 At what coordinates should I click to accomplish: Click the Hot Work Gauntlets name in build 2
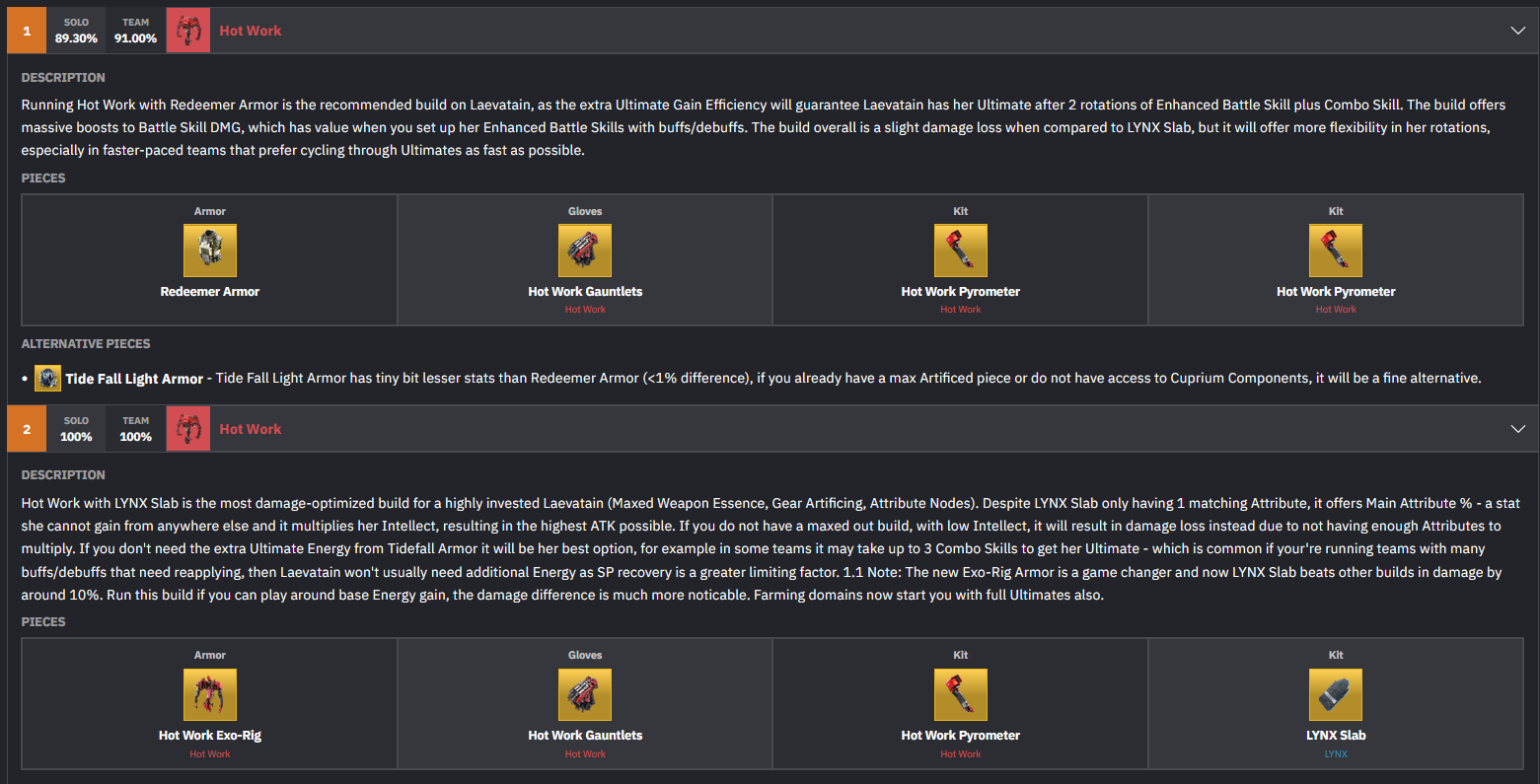click(585, 736)
